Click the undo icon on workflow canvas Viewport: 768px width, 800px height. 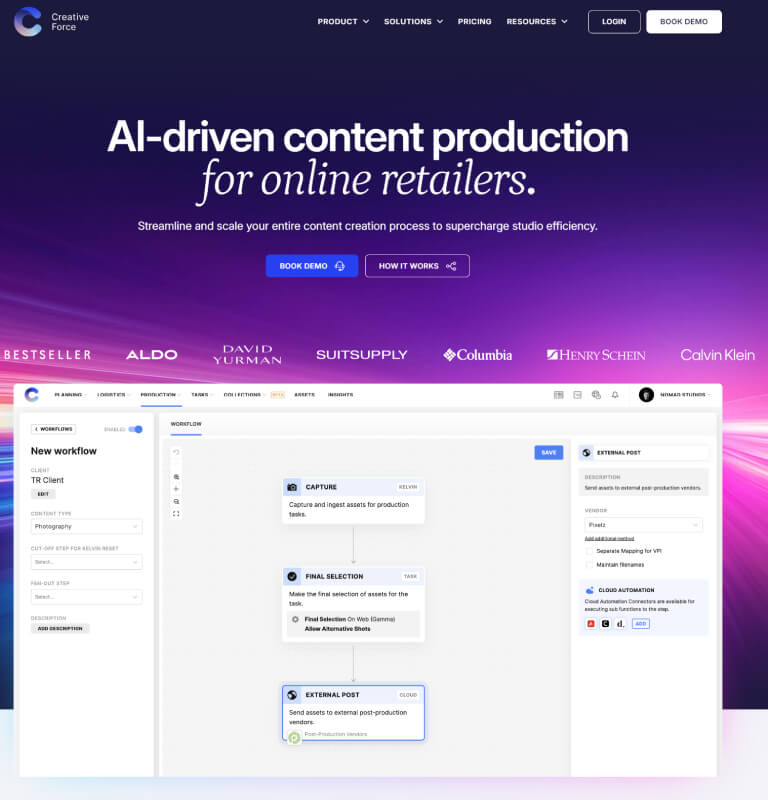pyautogui.click(x=176, y=452)
